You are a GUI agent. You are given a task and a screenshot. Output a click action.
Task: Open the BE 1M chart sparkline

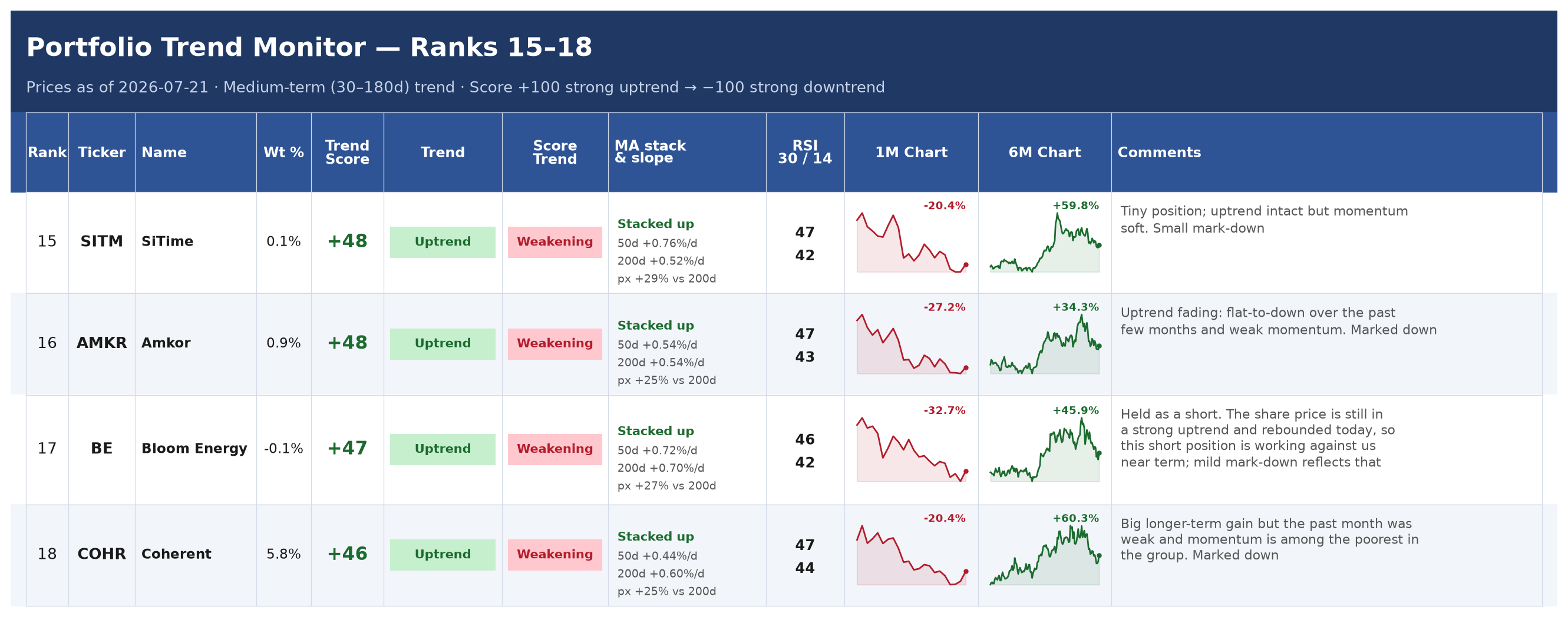[x=911, y=449]
